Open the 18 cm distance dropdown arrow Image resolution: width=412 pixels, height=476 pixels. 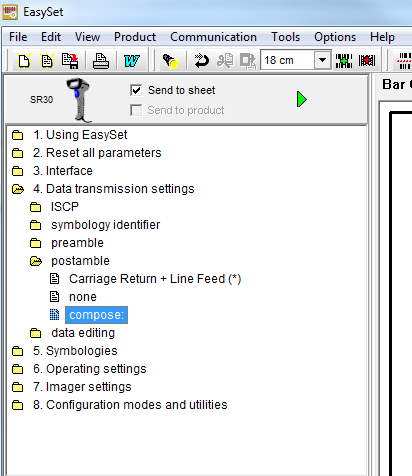pos(322,60)
